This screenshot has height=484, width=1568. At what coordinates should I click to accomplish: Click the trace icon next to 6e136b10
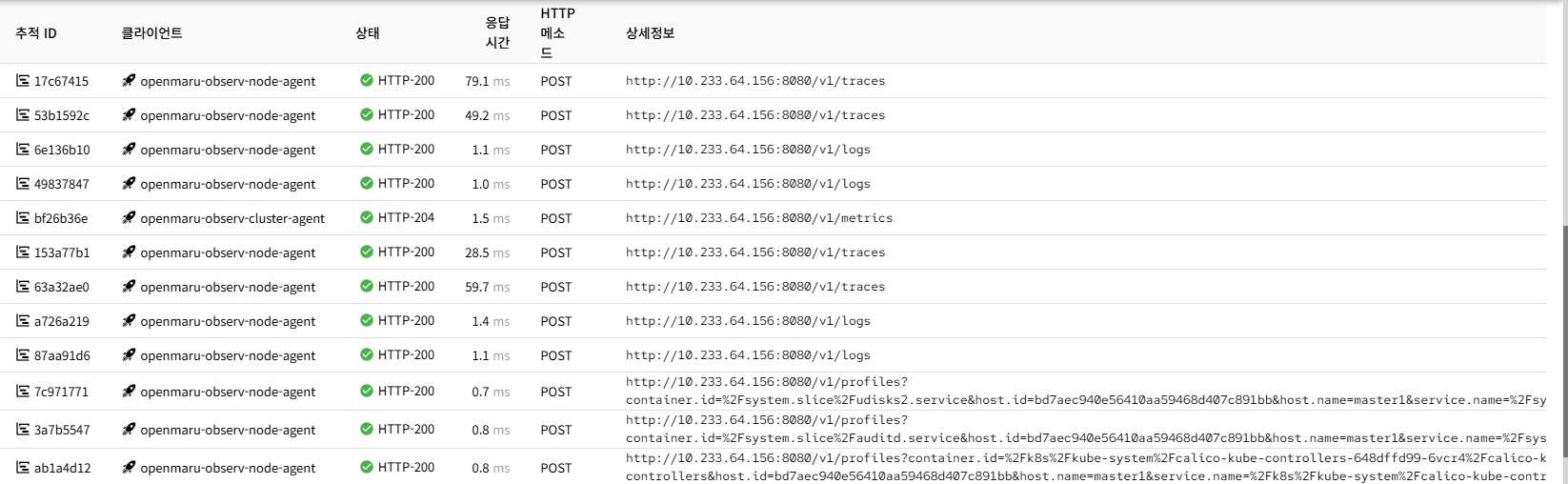tap(23, 150)
